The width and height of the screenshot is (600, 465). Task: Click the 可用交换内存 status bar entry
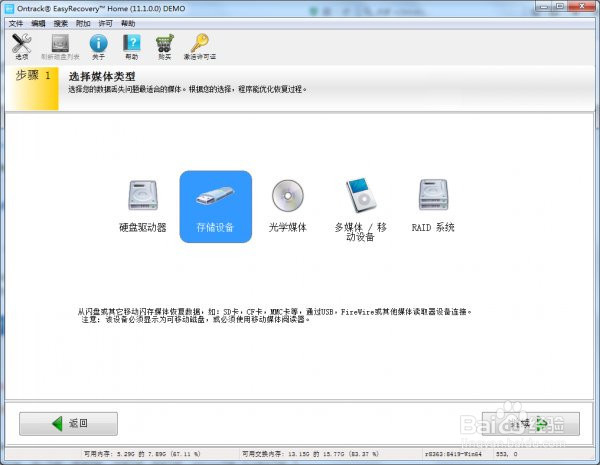[310, 454]
